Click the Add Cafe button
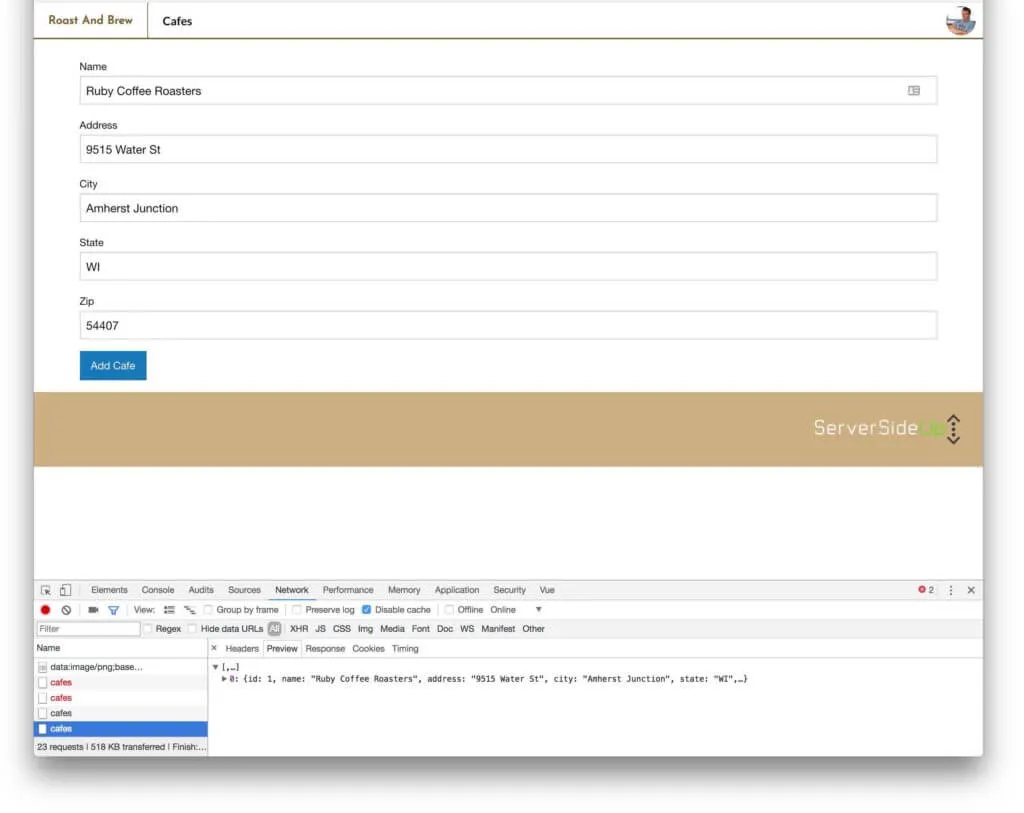Viewport: 1024px width, 813px height. pyautogui.click(x=113, y=366)
